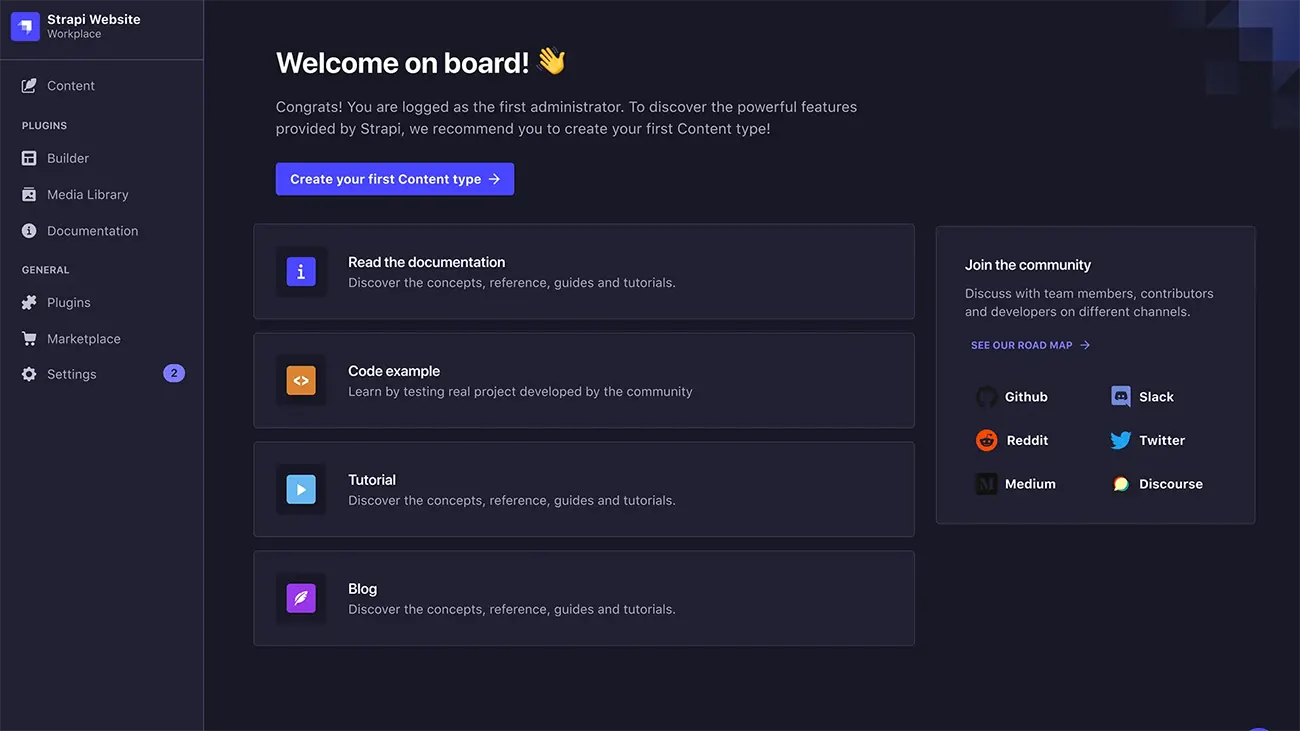
Task: Click the Reddit alien icon
Action: pyautogui.click(x=987, y=440)
